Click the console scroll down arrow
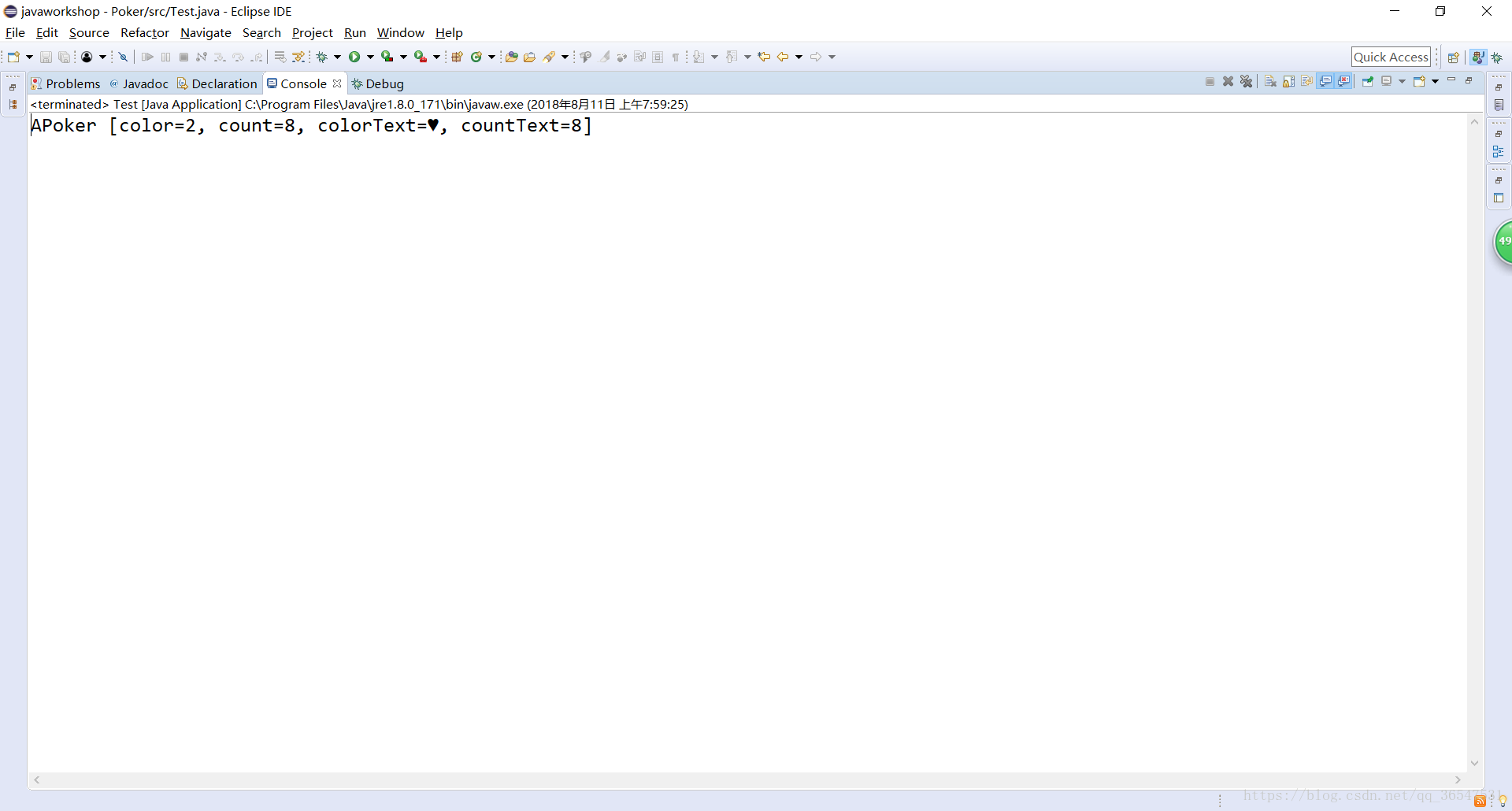 coord(1475,763)
